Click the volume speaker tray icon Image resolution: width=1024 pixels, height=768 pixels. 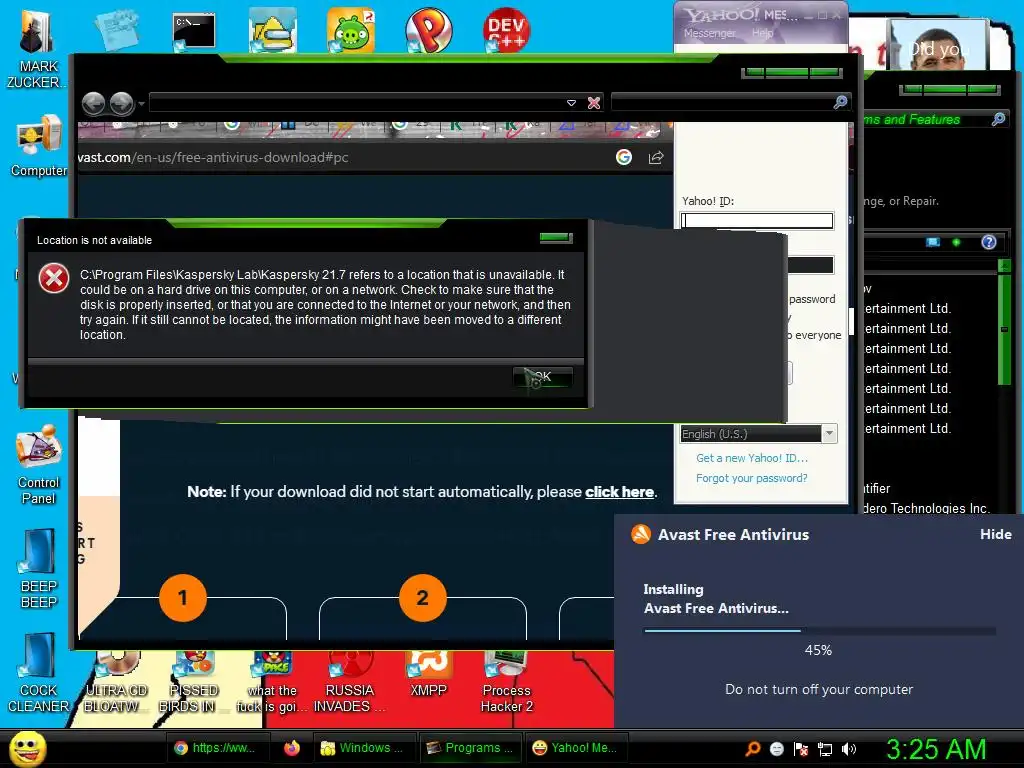tap(849, 749)
